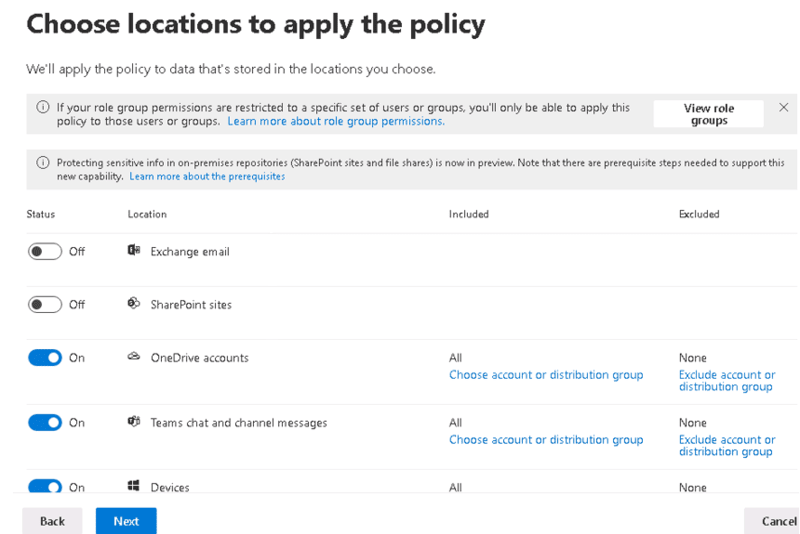Click the Exchange email icon
800x534 pixels.
click(x=134, y=250)
